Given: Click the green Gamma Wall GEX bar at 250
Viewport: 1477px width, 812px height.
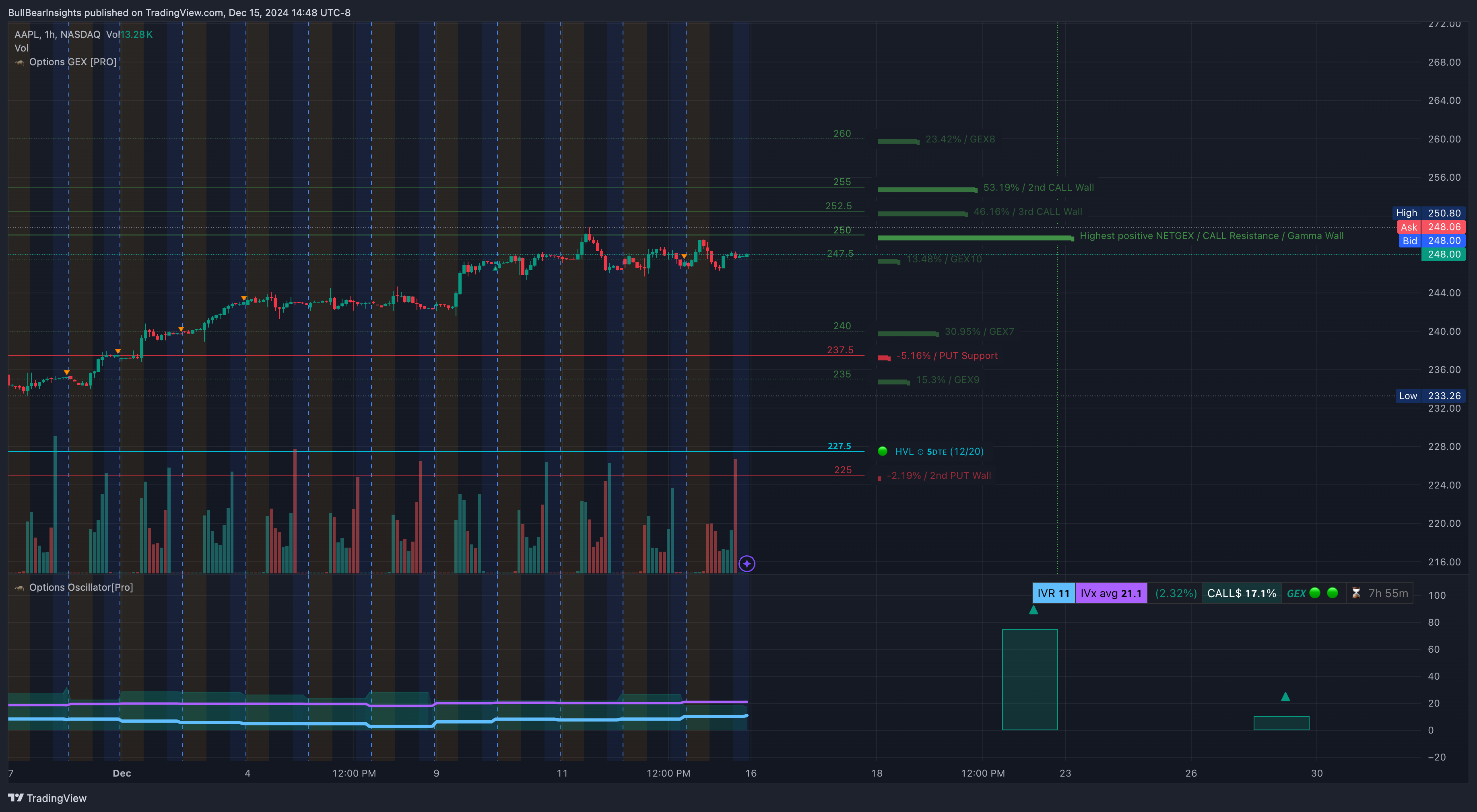Looking at the screenshot, I should tap(975, 238).
